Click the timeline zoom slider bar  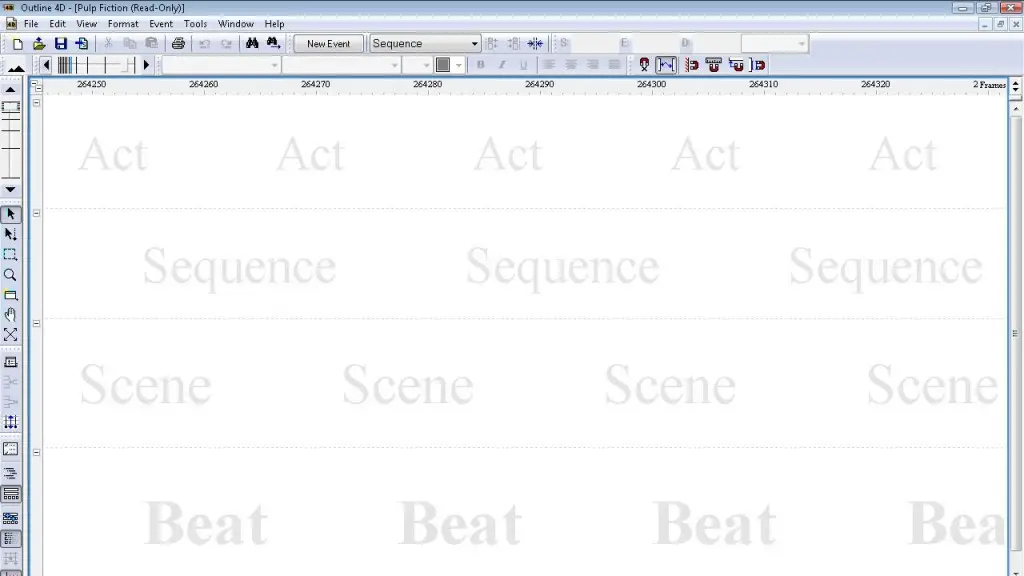95,65
